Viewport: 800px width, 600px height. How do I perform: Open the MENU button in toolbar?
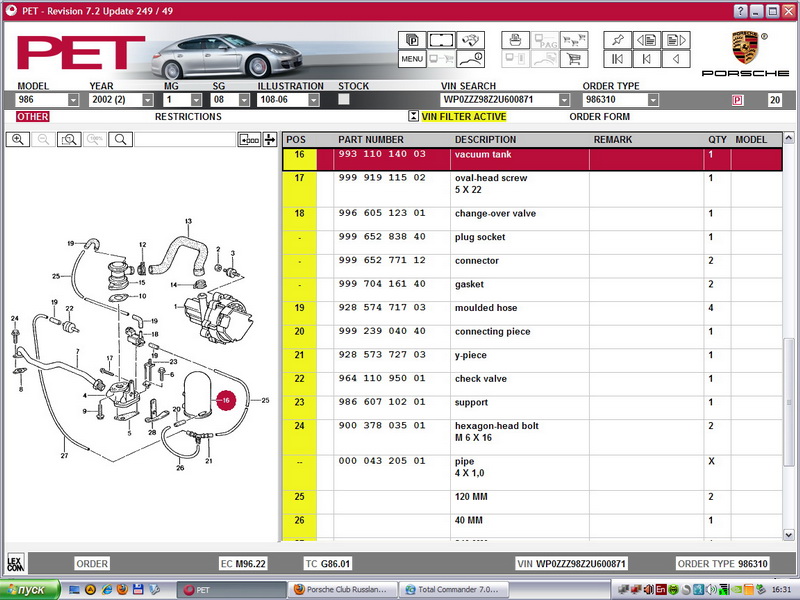click(412, 59)
